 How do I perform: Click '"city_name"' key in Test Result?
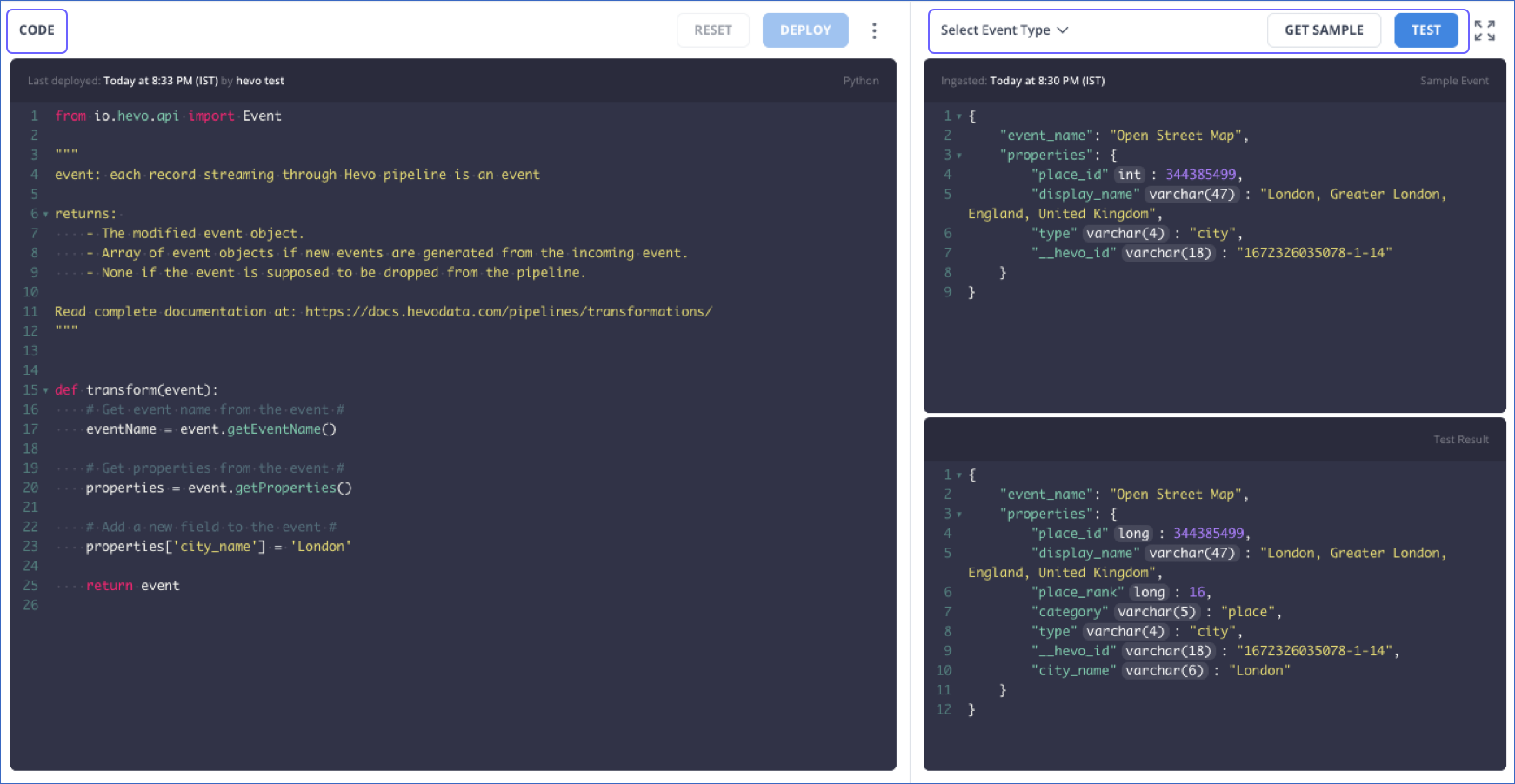pyautogui.click(x=1074, y=671)
